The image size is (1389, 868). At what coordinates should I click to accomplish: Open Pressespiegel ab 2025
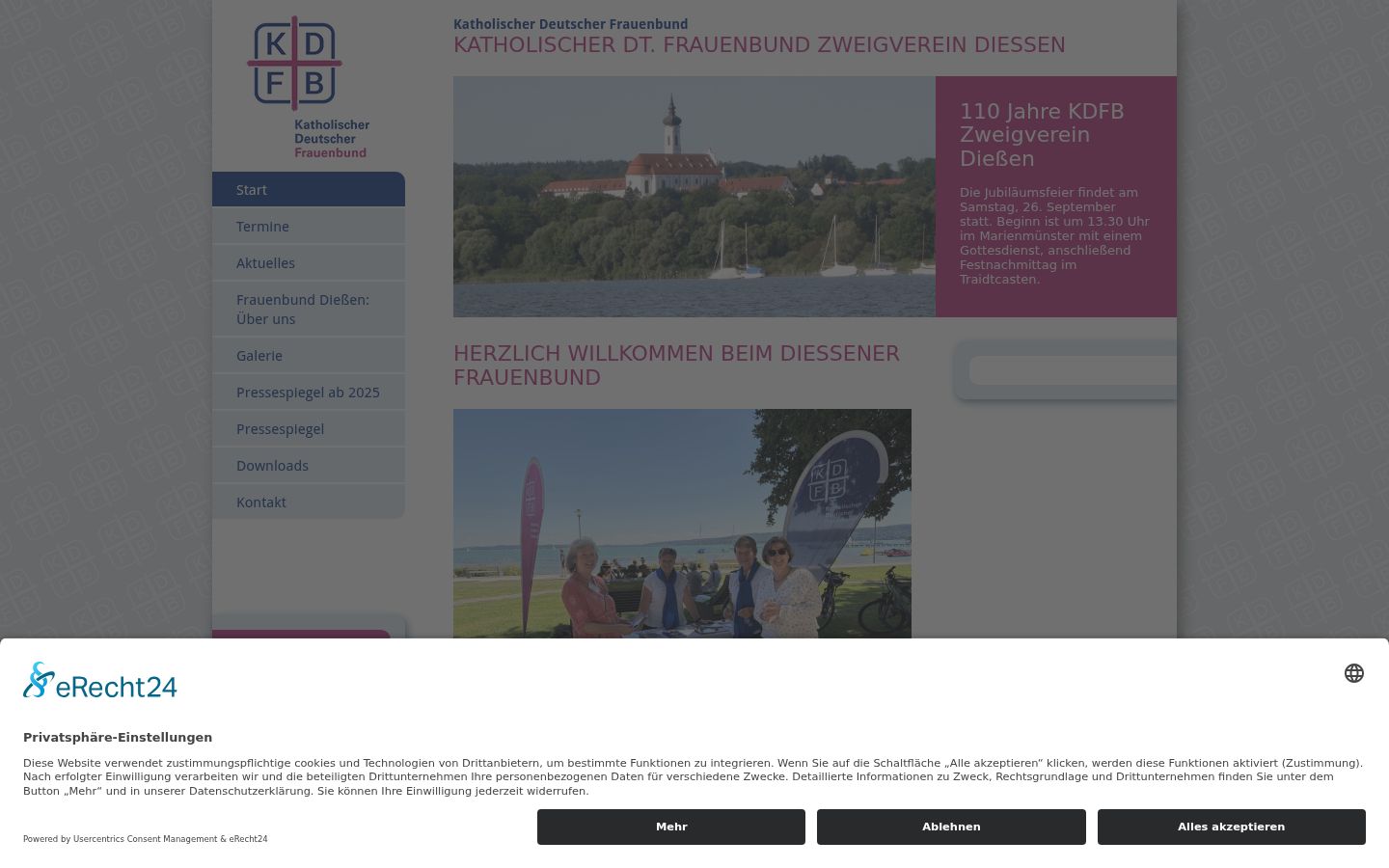309,392
